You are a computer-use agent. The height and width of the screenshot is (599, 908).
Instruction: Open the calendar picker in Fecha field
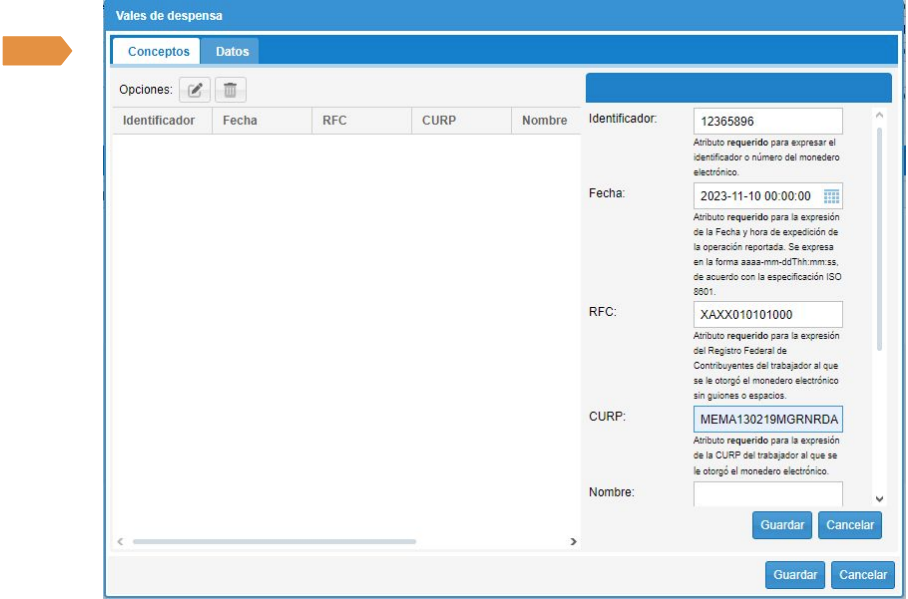[x=831, y=197]
